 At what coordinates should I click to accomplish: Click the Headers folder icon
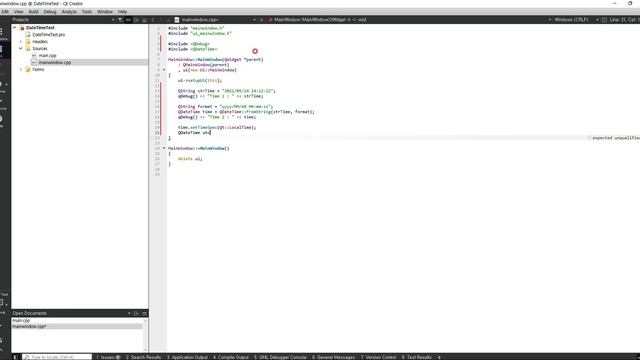[28, 42]
